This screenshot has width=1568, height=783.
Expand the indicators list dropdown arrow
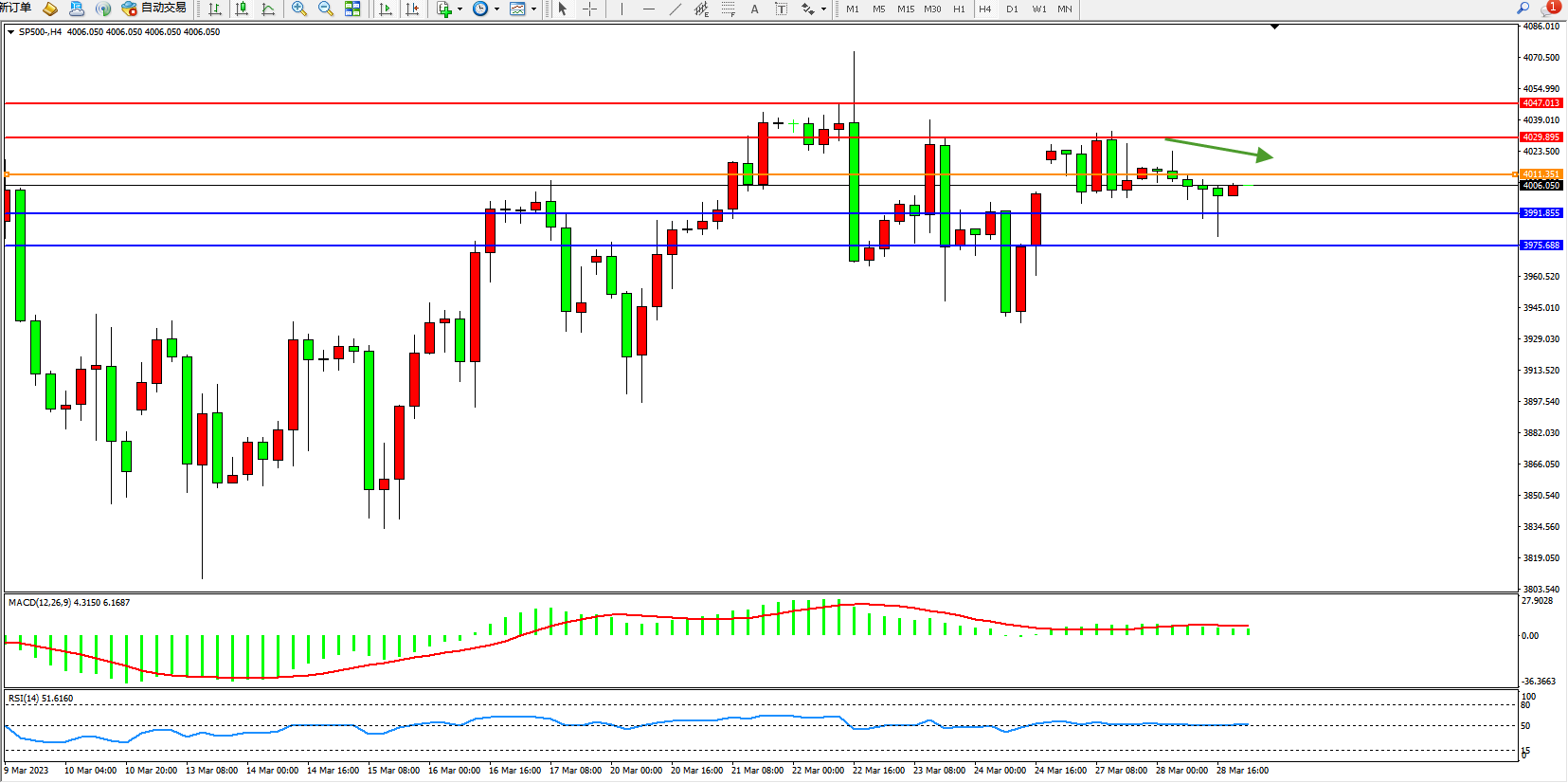pyautogui.click(x=460, y=9)
